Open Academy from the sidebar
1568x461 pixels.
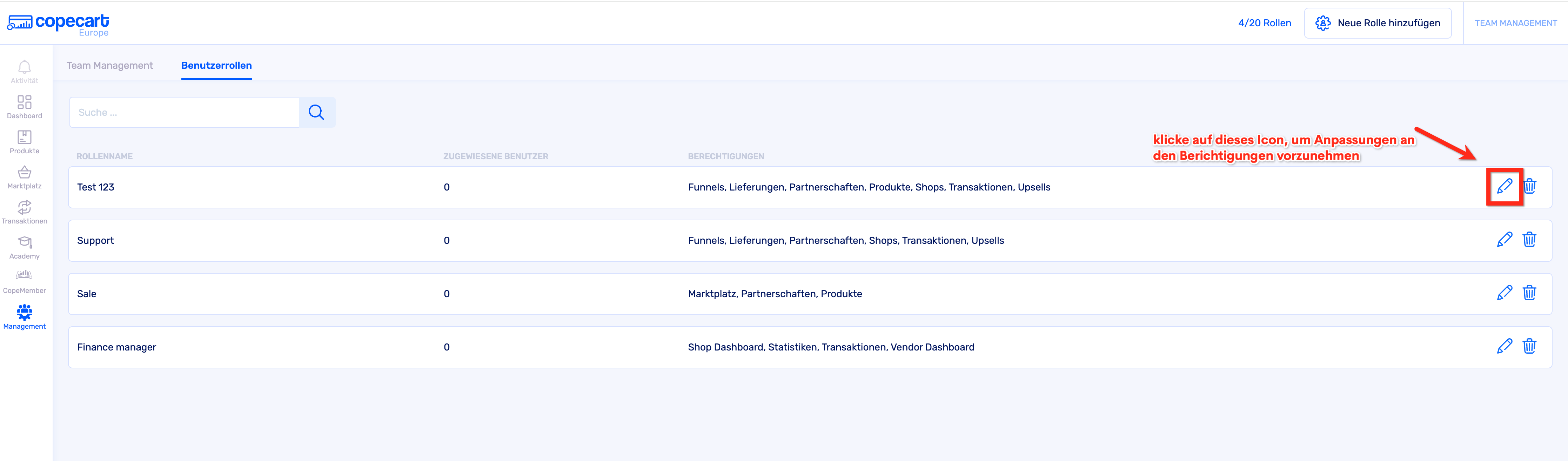(24, 247)
